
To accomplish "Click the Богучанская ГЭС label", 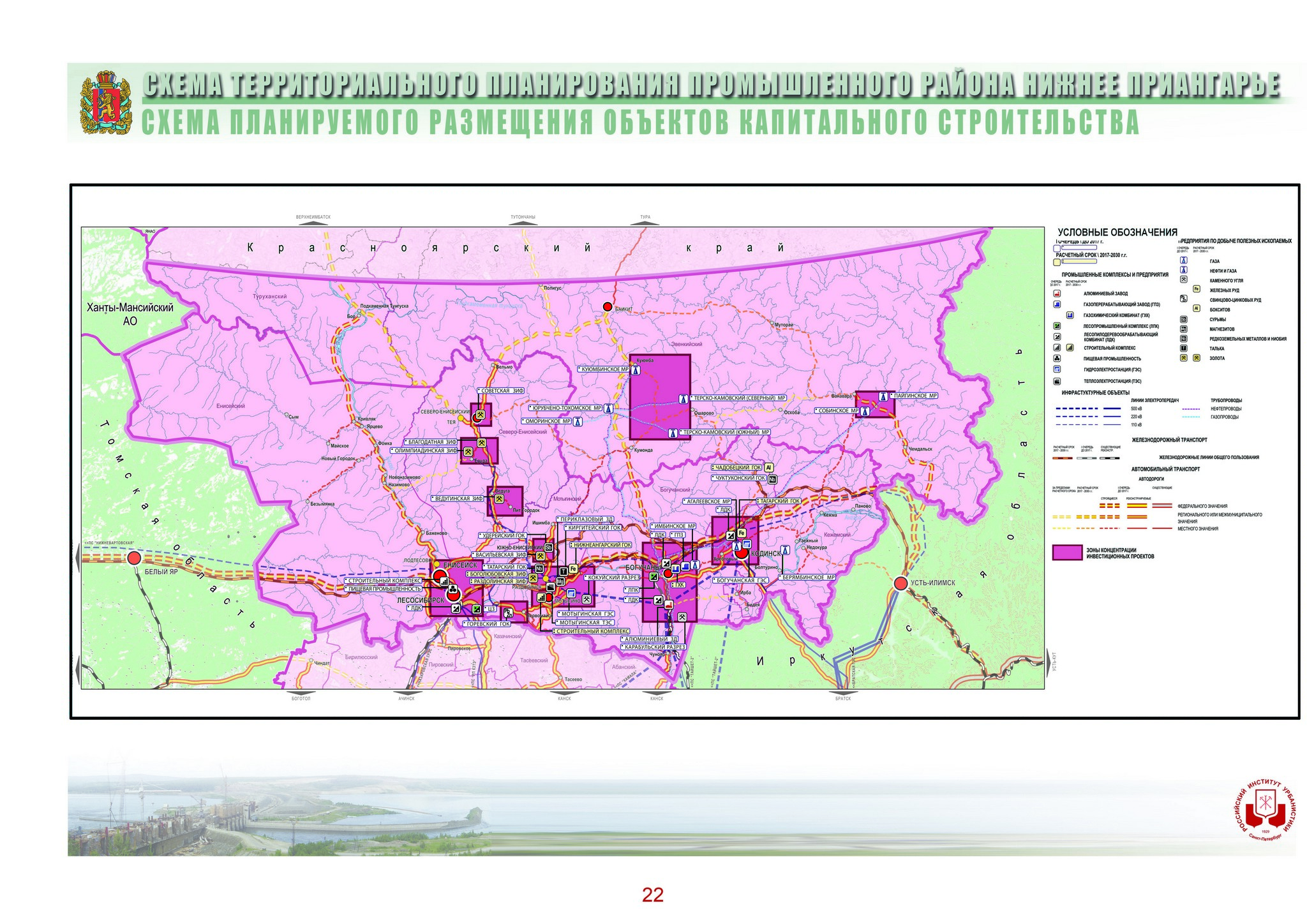I will 741,581.
